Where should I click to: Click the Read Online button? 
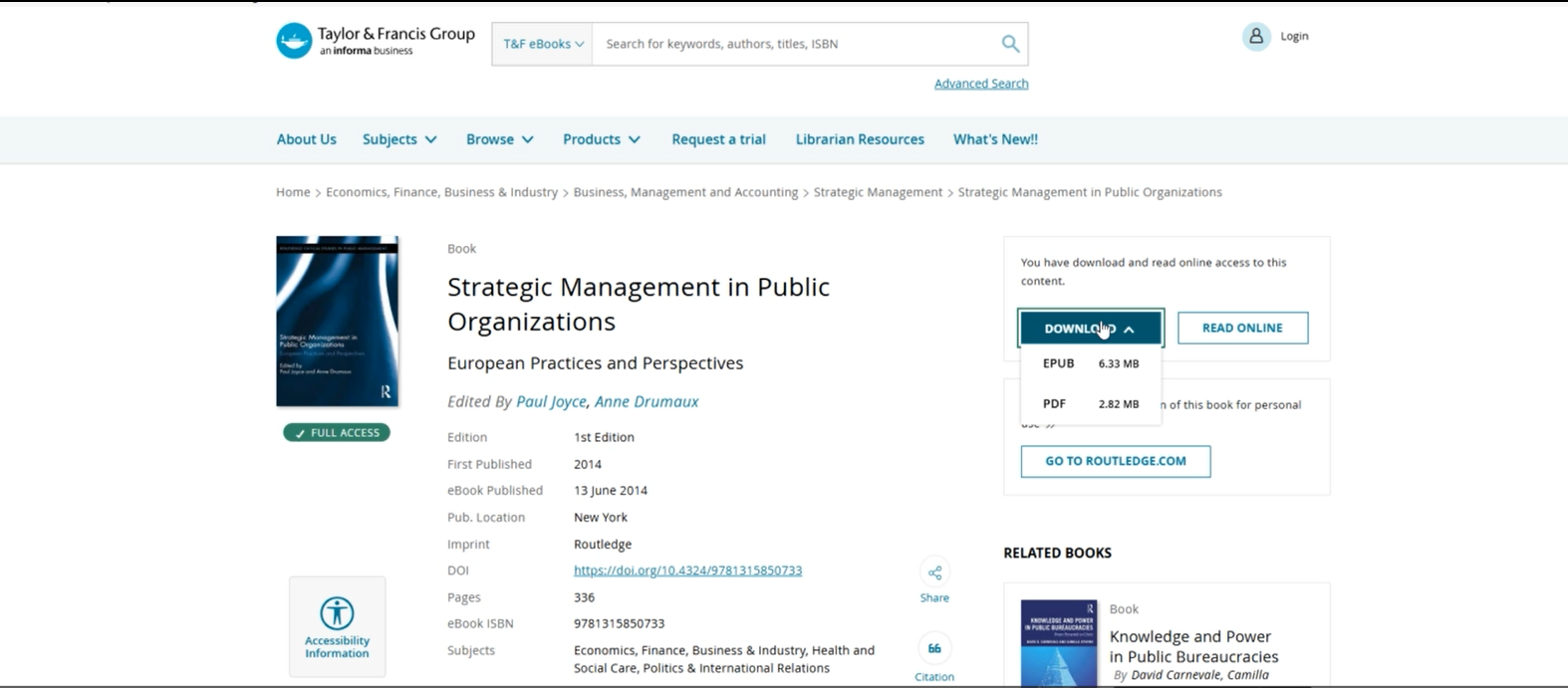[1242, 329]
